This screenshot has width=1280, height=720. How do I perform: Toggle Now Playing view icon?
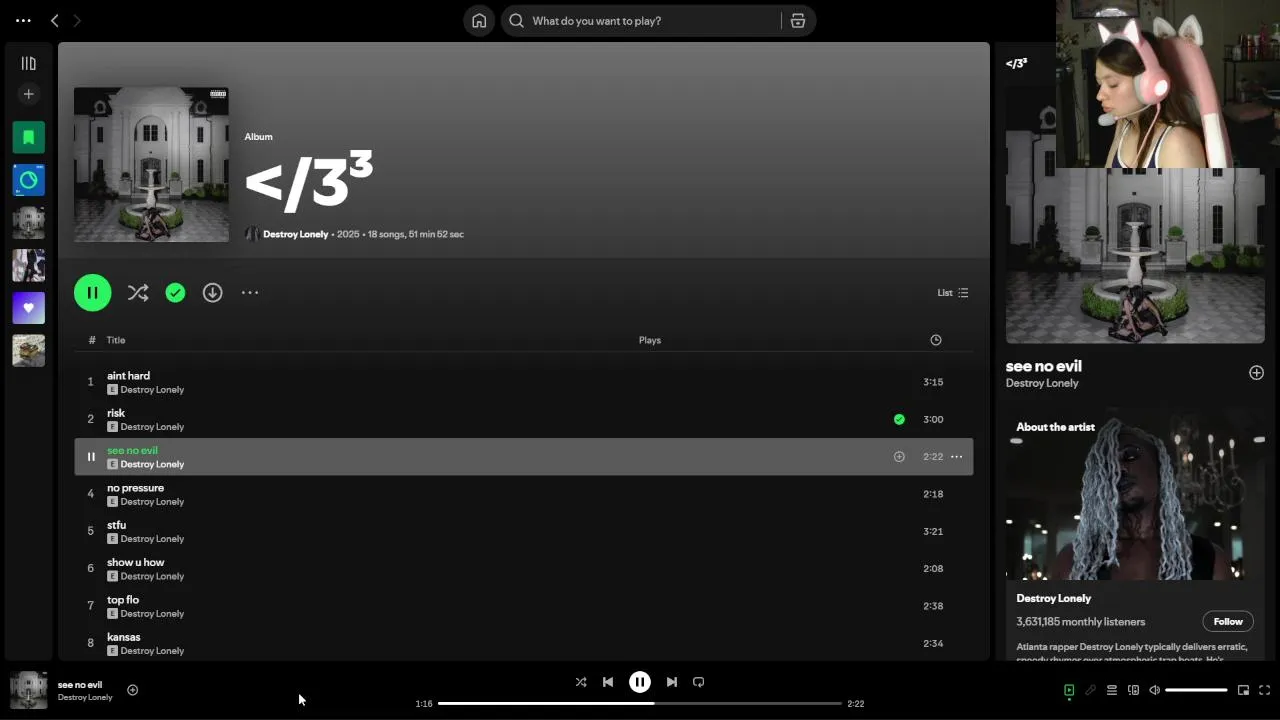[1069, 690]
